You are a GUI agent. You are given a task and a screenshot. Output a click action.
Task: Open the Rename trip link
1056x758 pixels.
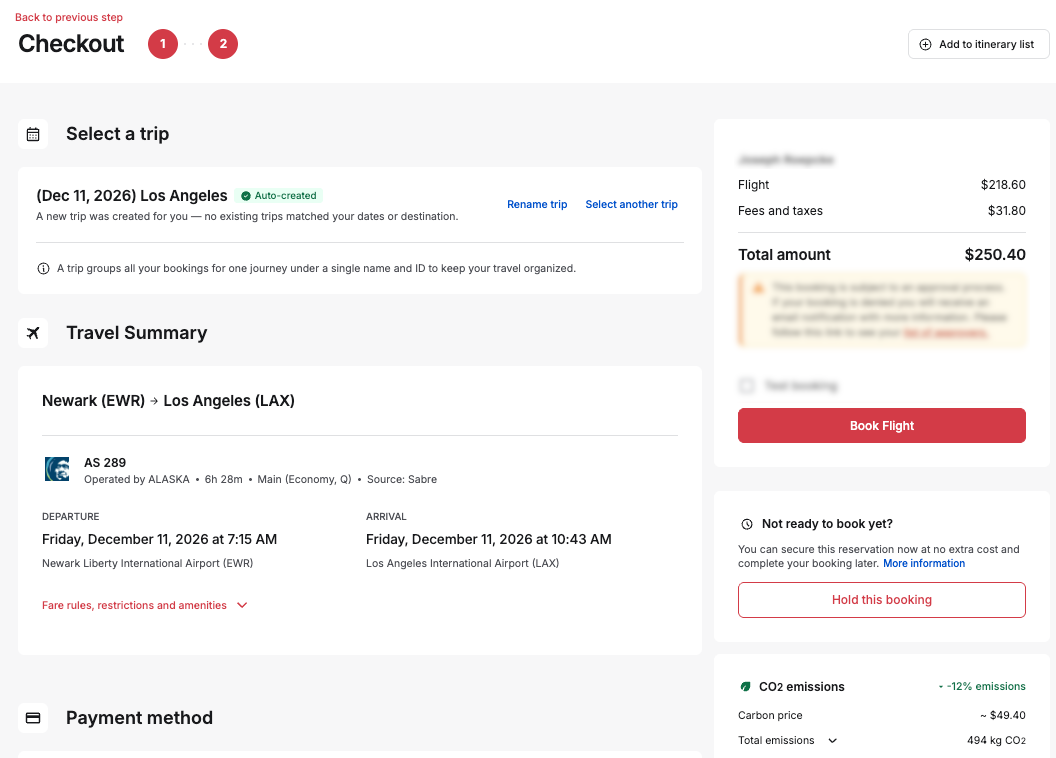coord(537,205)
